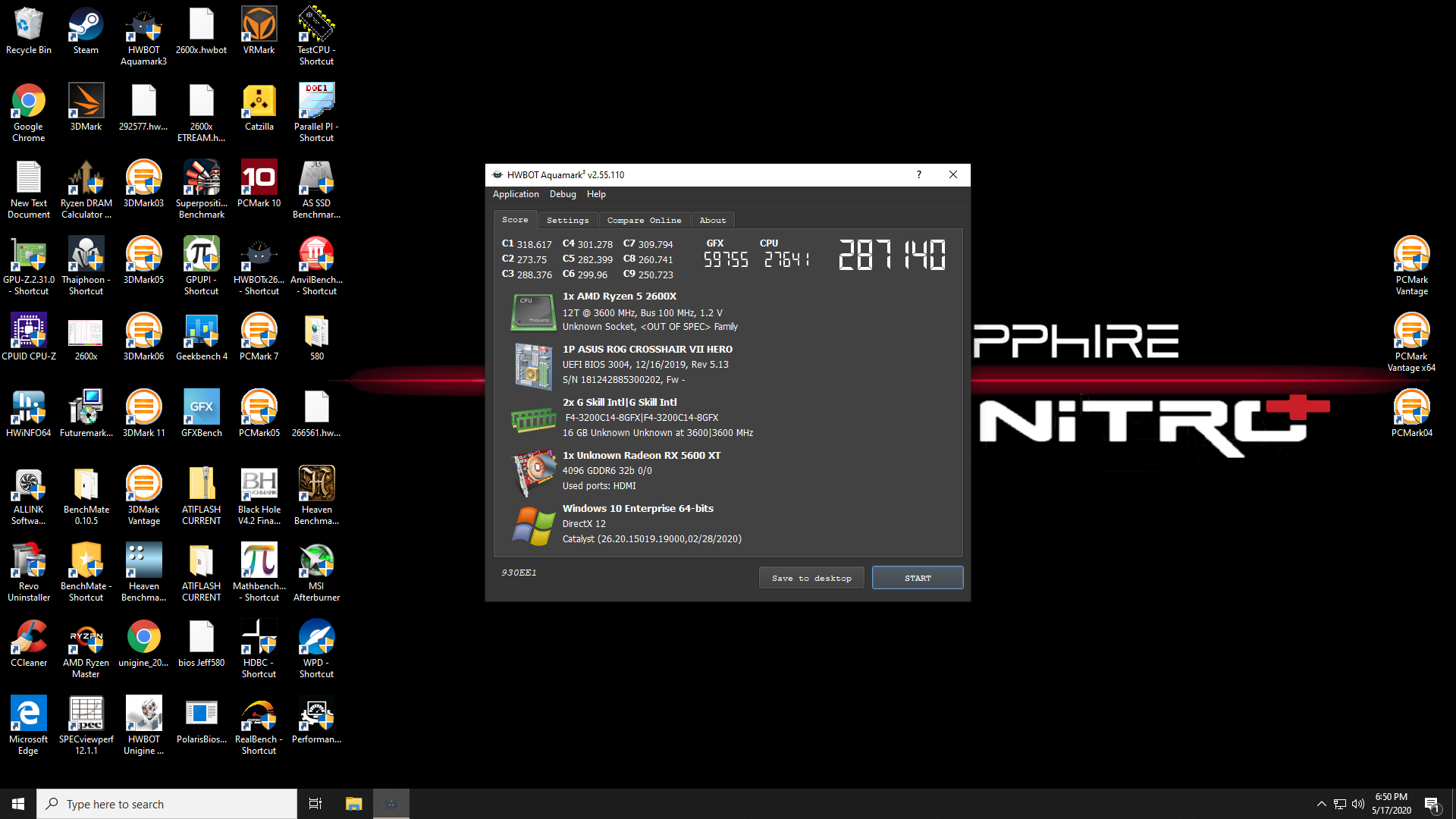Click the Windows logo icon beside Windows 10 Enterprise
Image resolution: width=1456 pixels, height=819 pixels.
pos(533,526)
